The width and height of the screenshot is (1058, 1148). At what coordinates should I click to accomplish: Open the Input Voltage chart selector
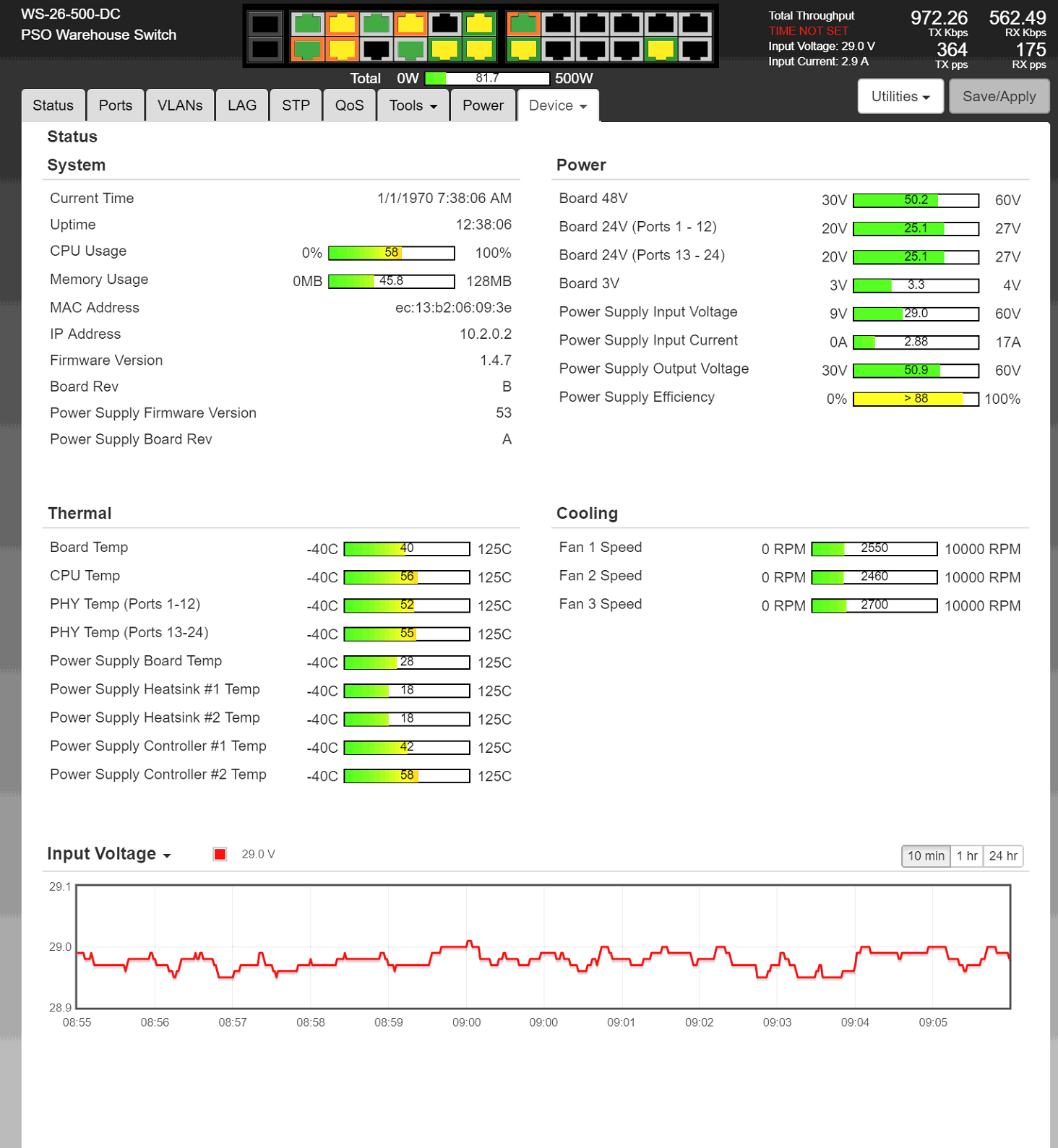pyautogui.click(x=109, y=854)
